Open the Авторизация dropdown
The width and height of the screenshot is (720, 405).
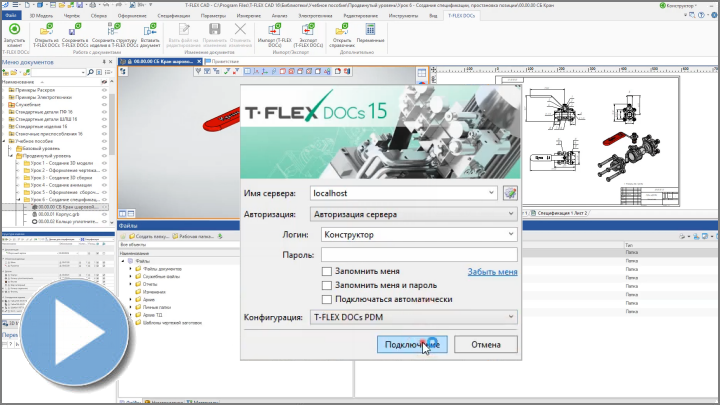pyautogui.click(x=511, y=214)
